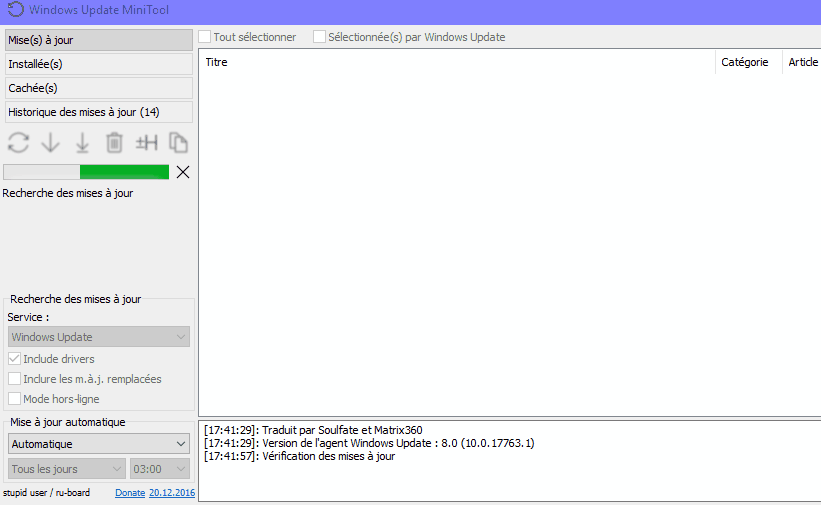Click the Vérification des mises à jour log line
The image size is (821, 505).
[x=299, y=456]
